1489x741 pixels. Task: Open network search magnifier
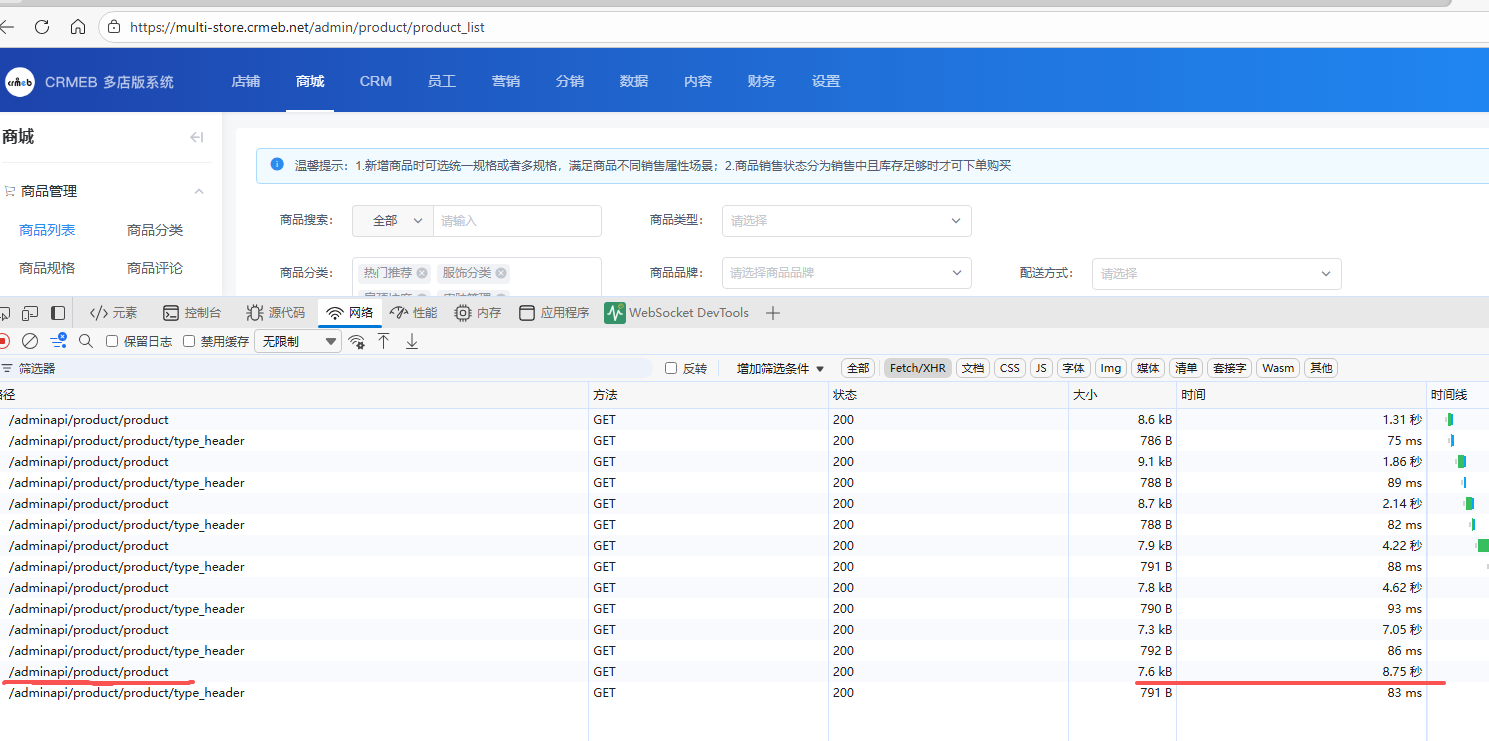pos(86,341)
